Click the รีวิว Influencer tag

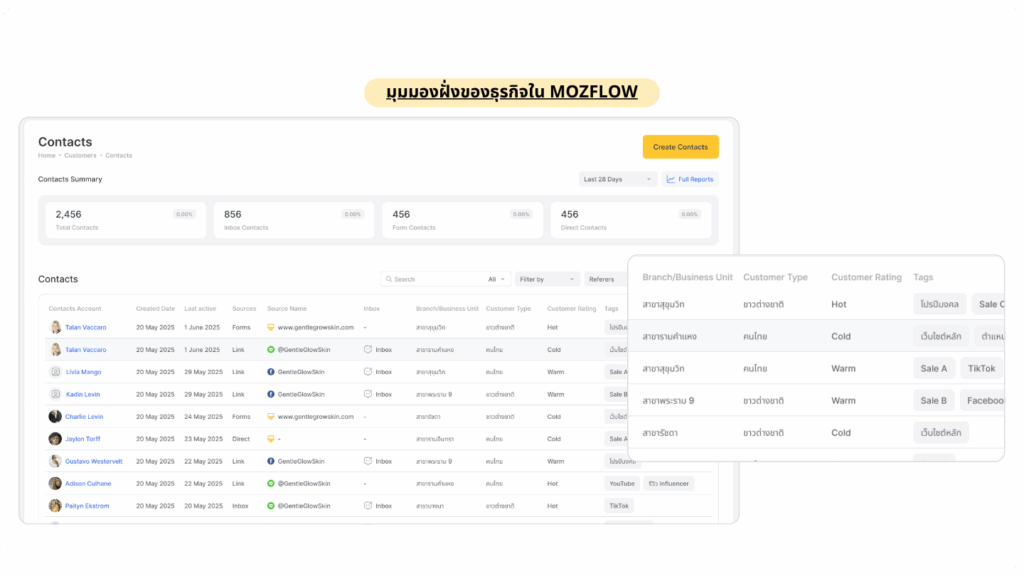(669, 483)
